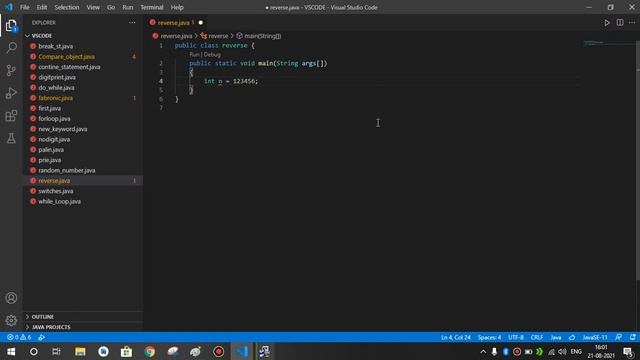Select JavaSE-11 runtime in status bar
This screenshot has width=640, height=360.
(x=595, y=338)
